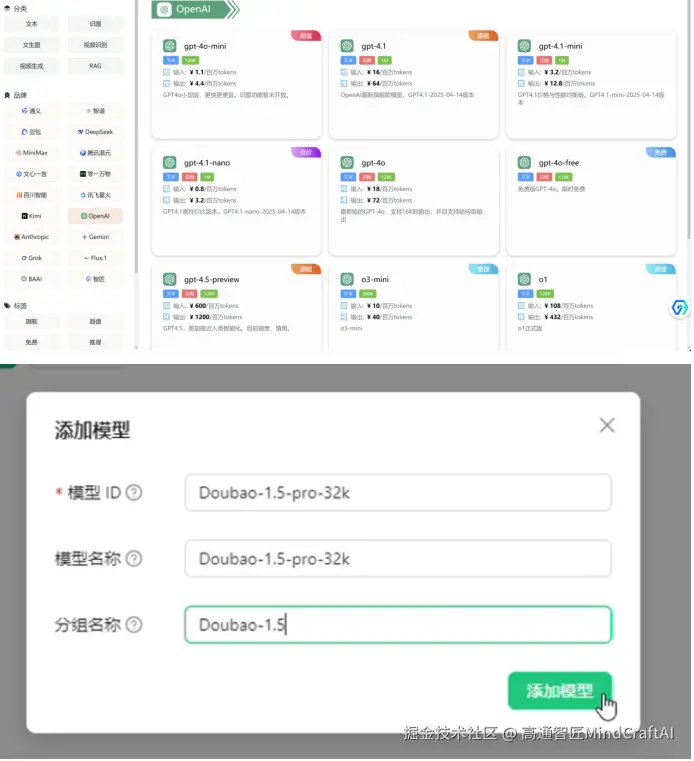Click the gpt-4.1 model logo icon
Screen dimensions: 694x761
pos(347,46)
